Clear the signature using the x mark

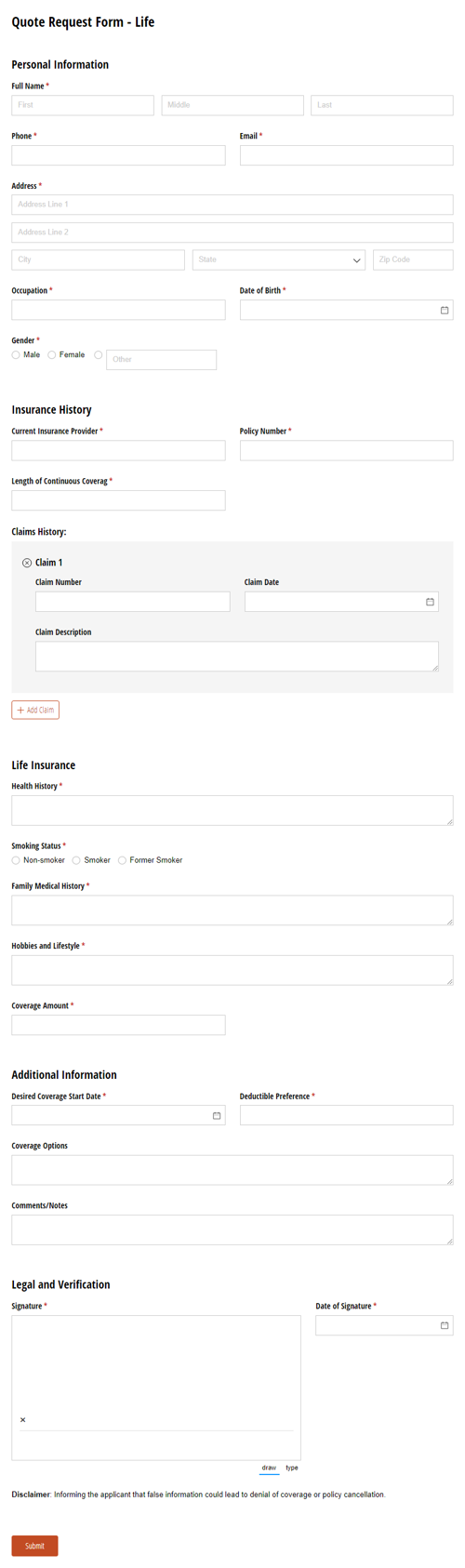(x=22, y=1420)
